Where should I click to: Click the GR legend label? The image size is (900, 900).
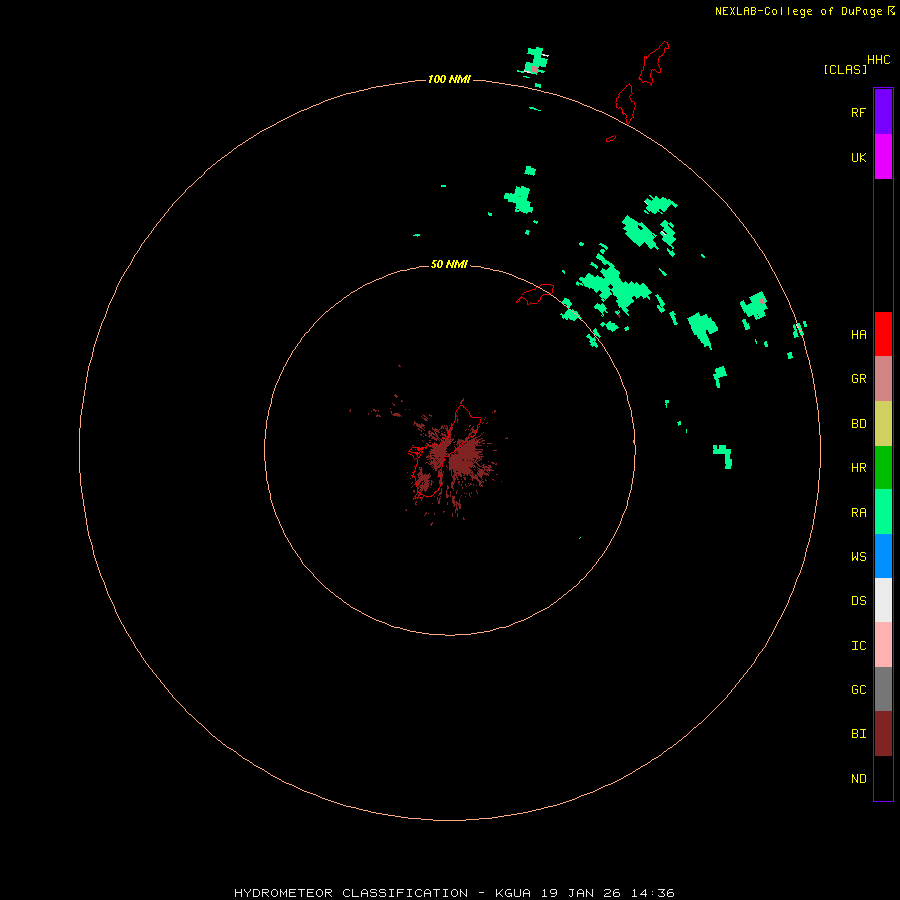(858, 379)
